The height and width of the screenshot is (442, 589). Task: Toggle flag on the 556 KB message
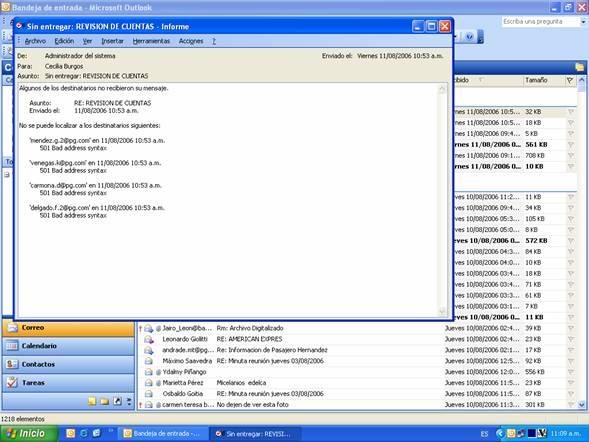coord(571,372)
